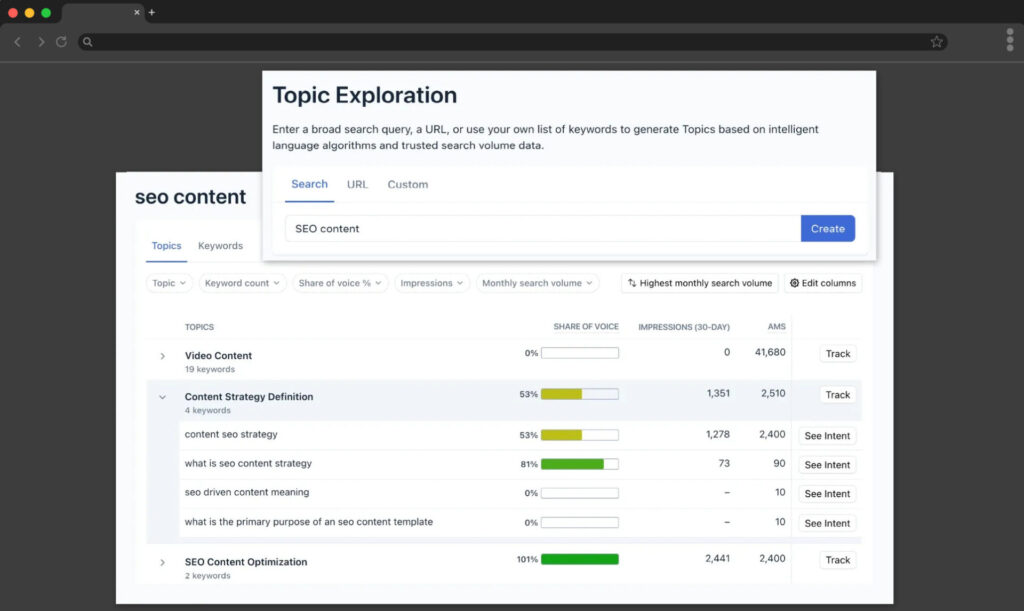Viewport: 1024px width, 611px height.
Task: Collapse the Content Strategy Definition row
Action: coord(163,397)
